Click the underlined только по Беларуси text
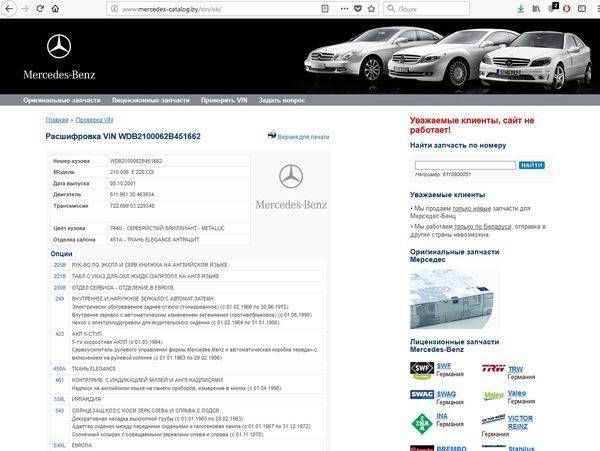Image resolution: width=600 pixels, height=451 pixels. click(x=483, y=226)
